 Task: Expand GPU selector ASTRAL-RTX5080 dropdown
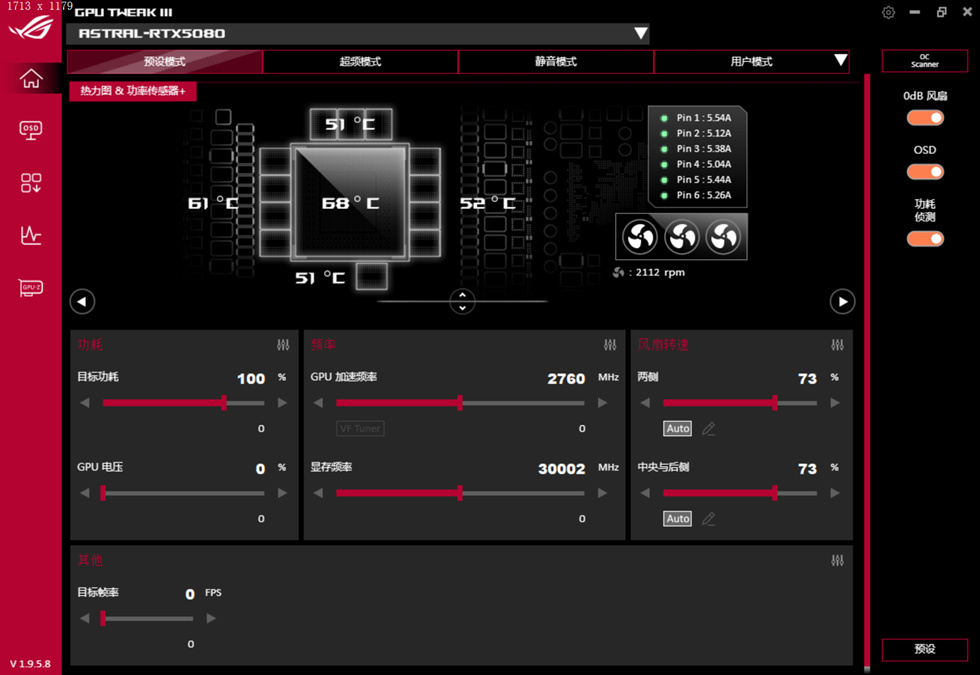[x=641, y=33]
